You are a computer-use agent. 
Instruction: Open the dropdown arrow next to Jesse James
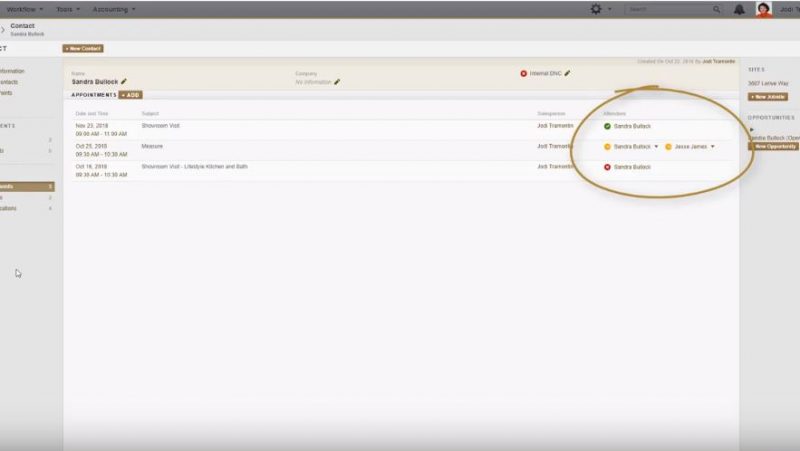(x=713, y=147)
